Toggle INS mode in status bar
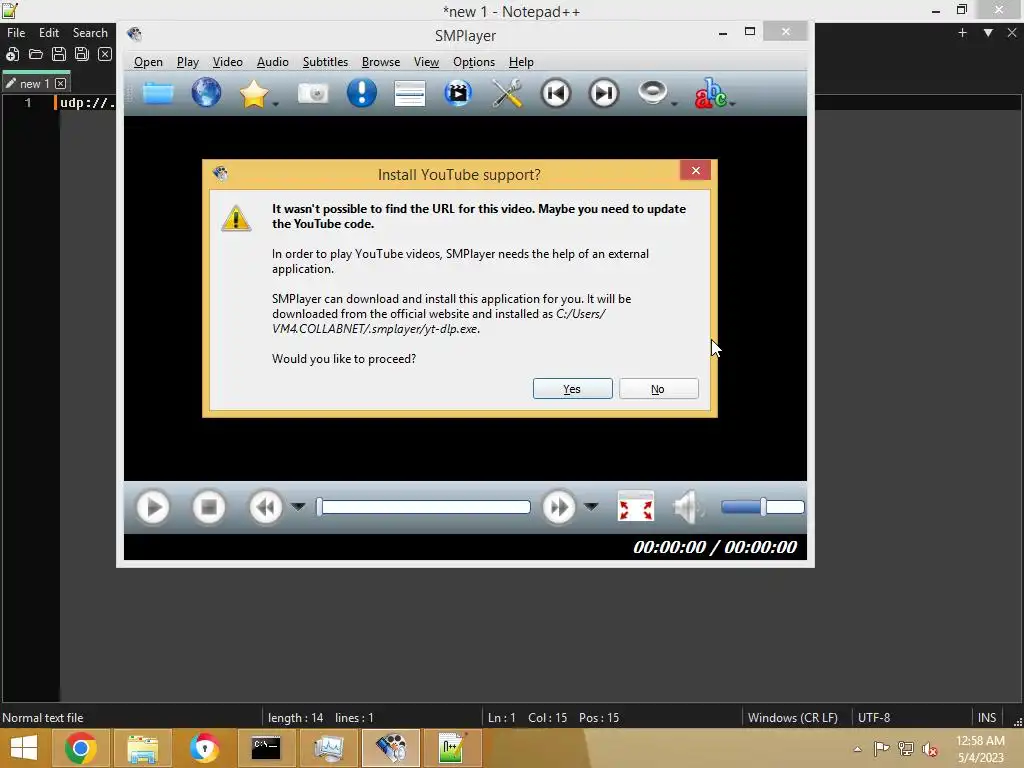This screenshot has height=768, width=1024. click(987, 718)
